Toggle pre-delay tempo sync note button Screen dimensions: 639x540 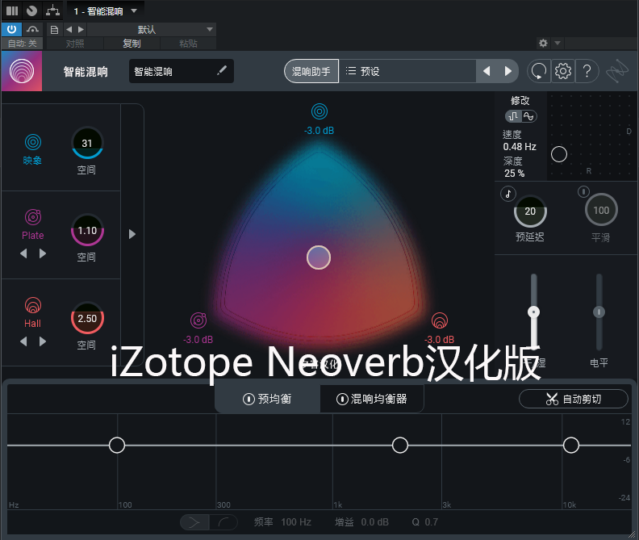508,193
